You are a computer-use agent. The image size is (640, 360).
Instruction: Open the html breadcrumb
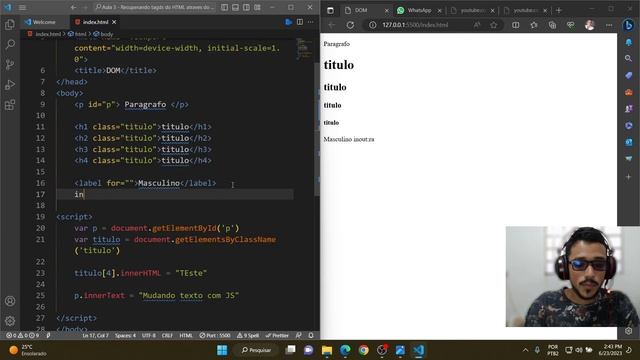(78, 34)
